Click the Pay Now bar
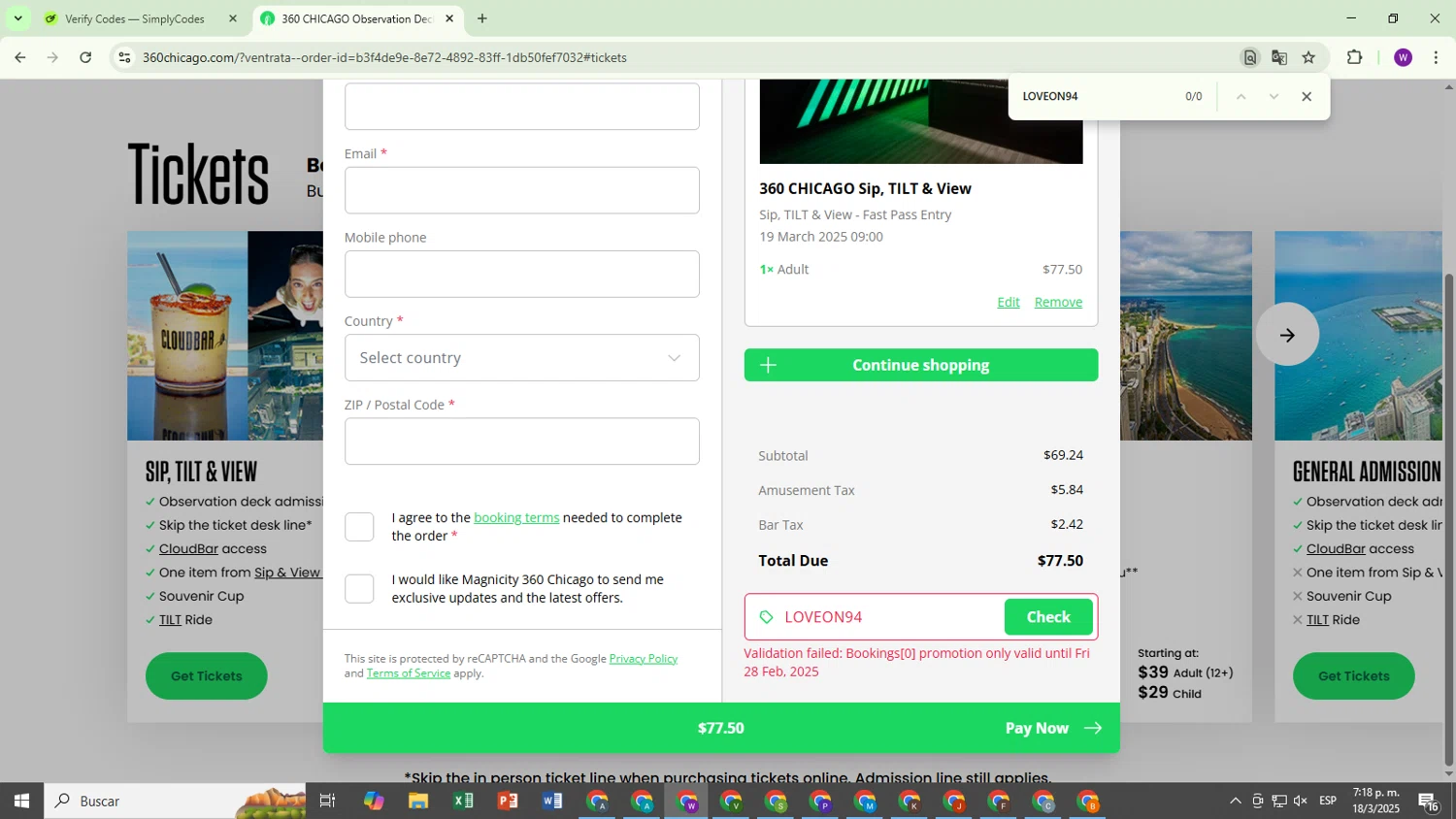Viewport: 1456px width, 819px height. 721,728
